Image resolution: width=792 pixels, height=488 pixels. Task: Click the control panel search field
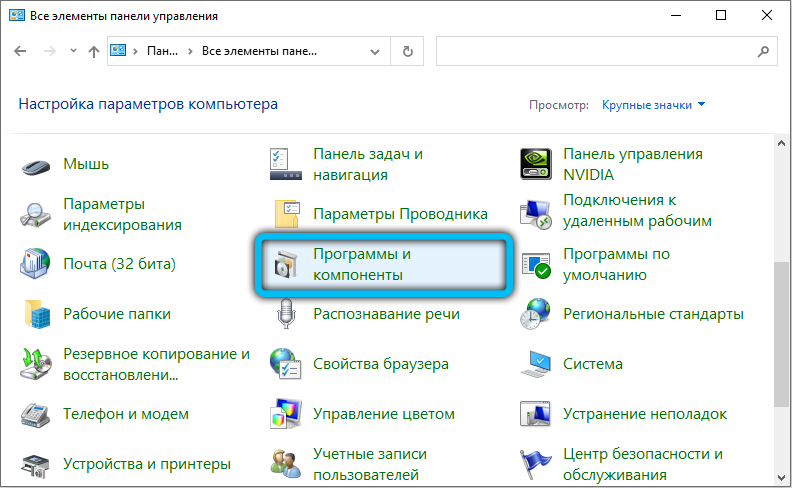pyautogui.click(x=600, y=51)
